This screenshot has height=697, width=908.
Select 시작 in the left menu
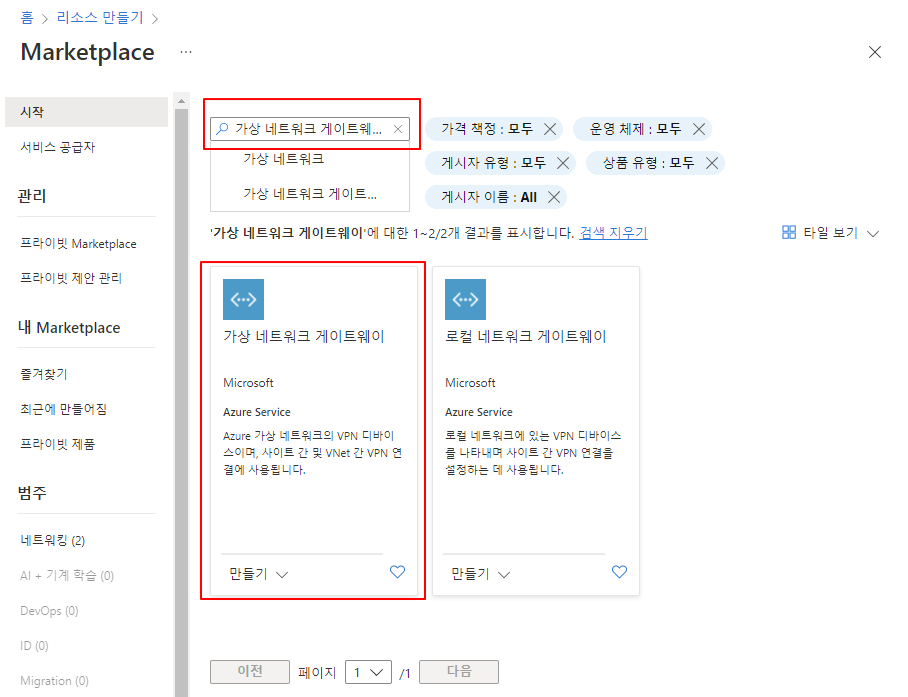86,112
